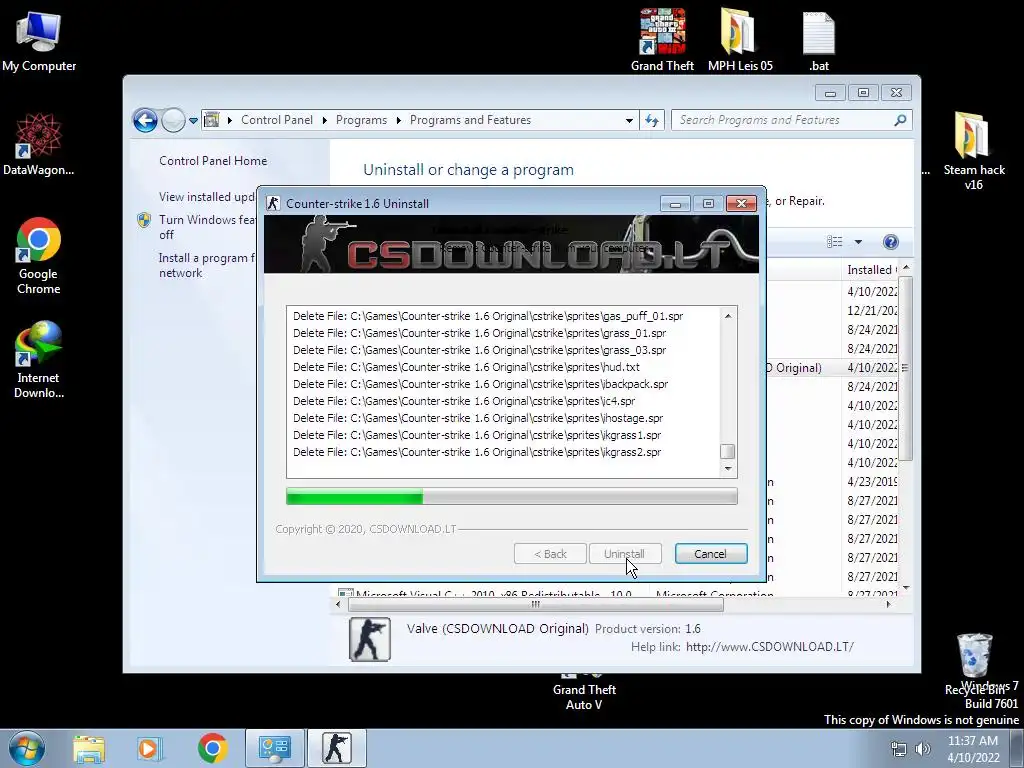Screen dimensions: 1024x768
Task: Open DataWagon desktop shortcut
Action: [39, 144]
